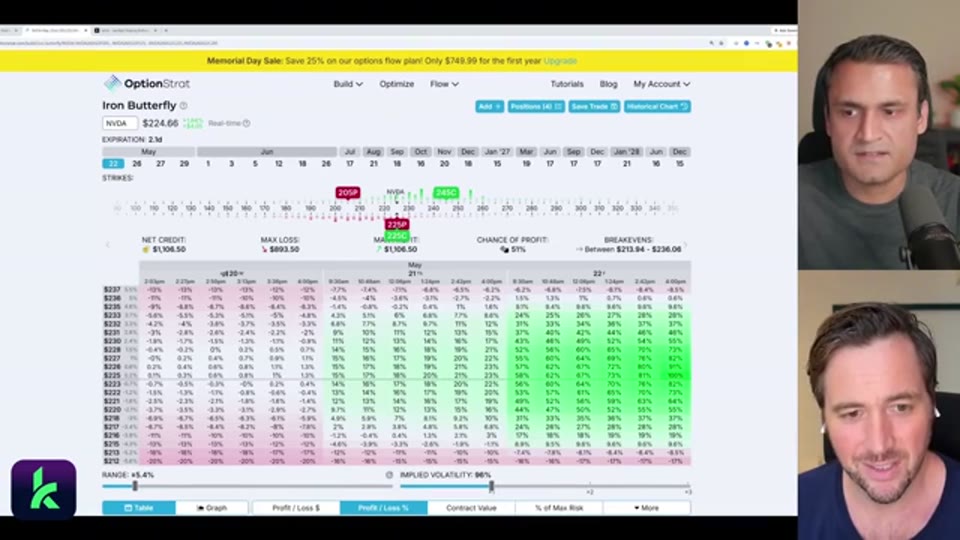This screenshot has width=960, height=540.
Task: Select the June 5 expiration
Action: coord(255,163)
